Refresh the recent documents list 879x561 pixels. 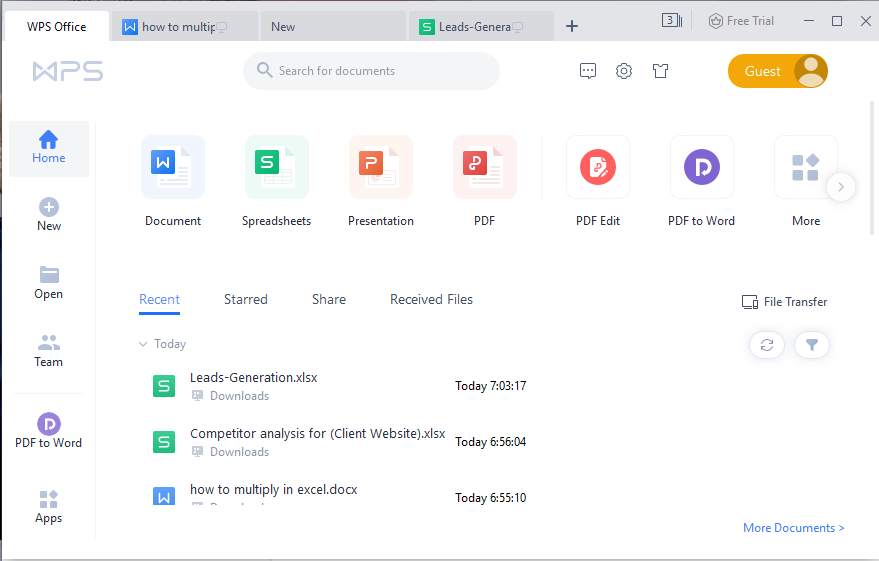[767, 345]
